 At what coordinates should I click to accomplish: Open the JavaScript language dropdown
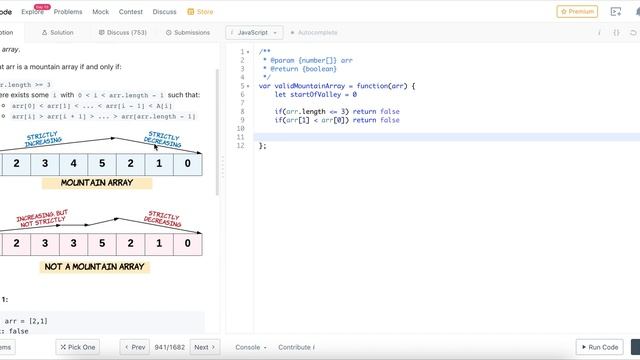(x=254, y=32)
